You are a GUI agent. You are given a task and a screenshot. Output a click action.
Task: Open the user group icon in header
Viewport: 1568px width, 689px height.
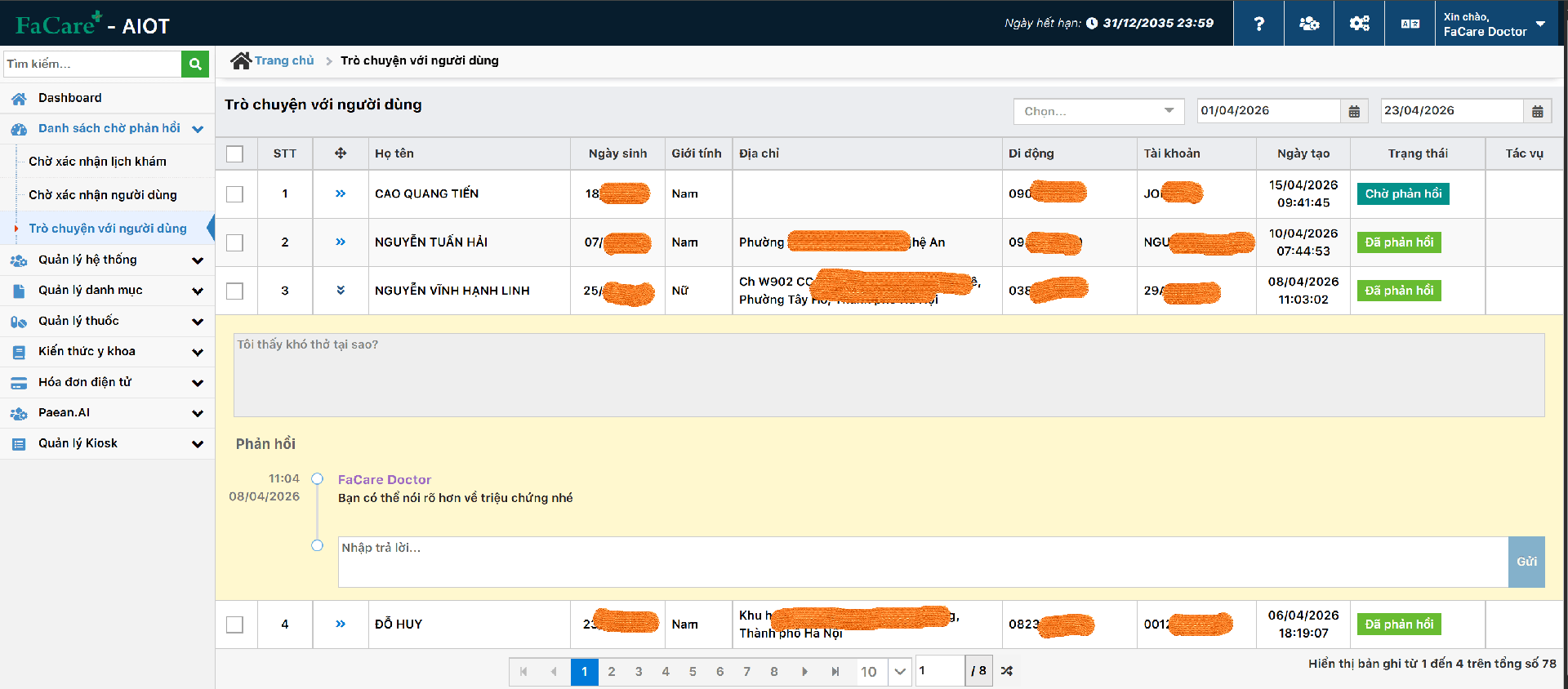click(x=1309, y=23)
